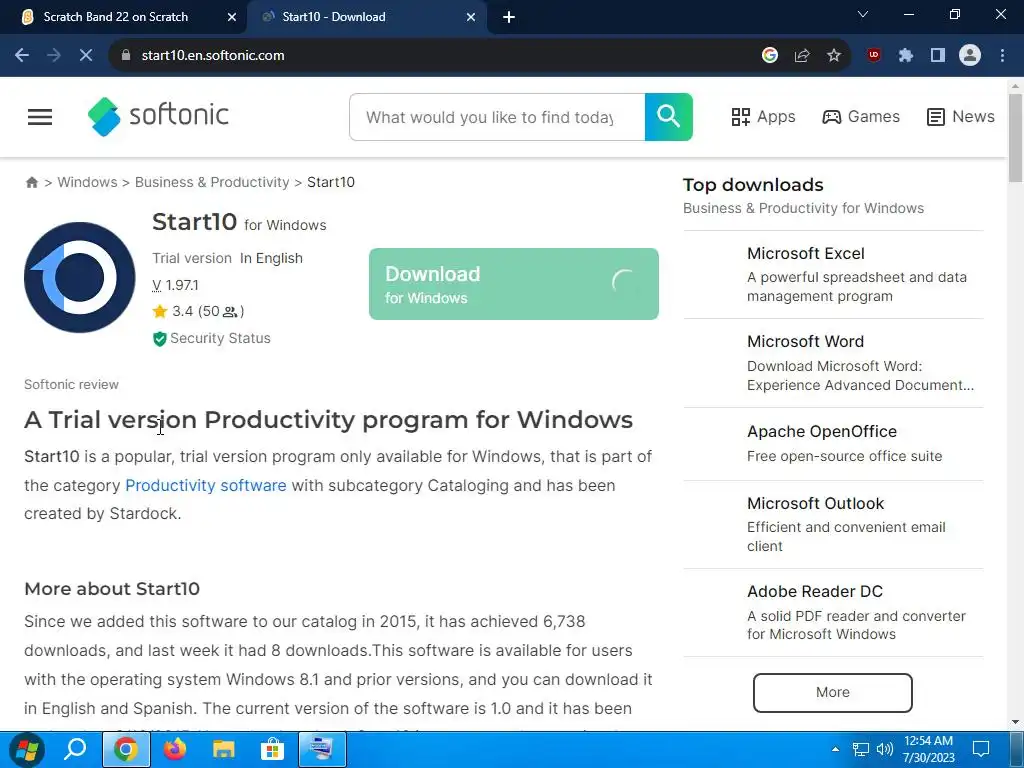Click the More button
Image resolution: width=1024 pixels, height=768 pixels.
833,692
